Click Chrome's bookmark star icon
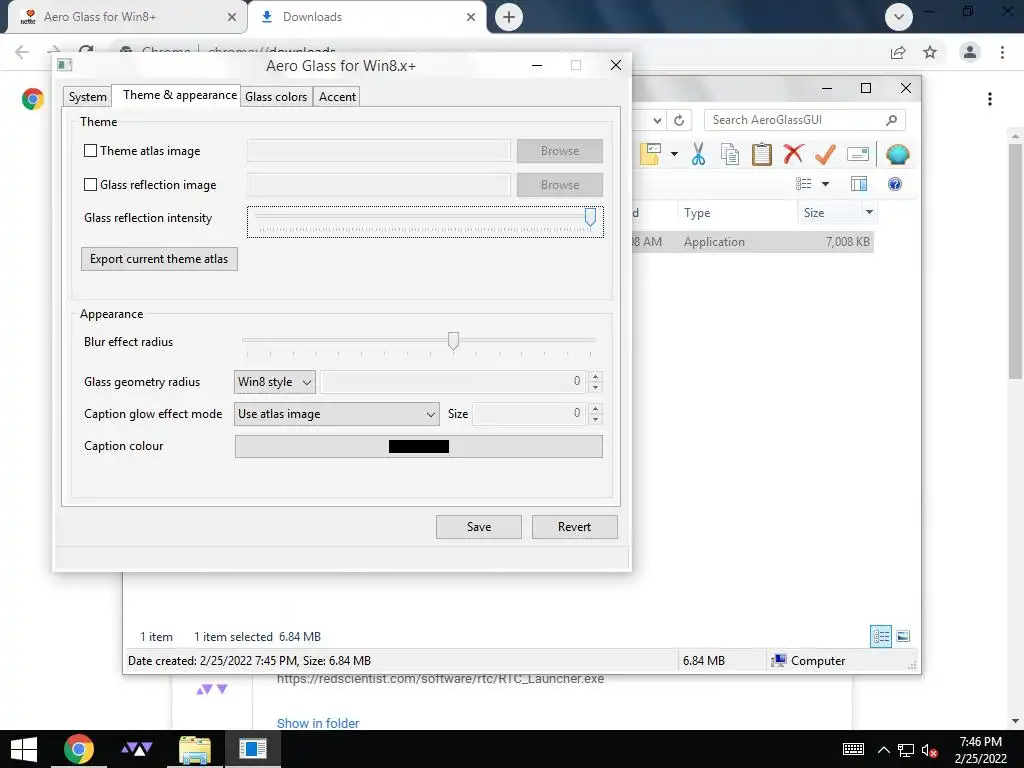The image size is (1024, 768). tap(930, 52)
